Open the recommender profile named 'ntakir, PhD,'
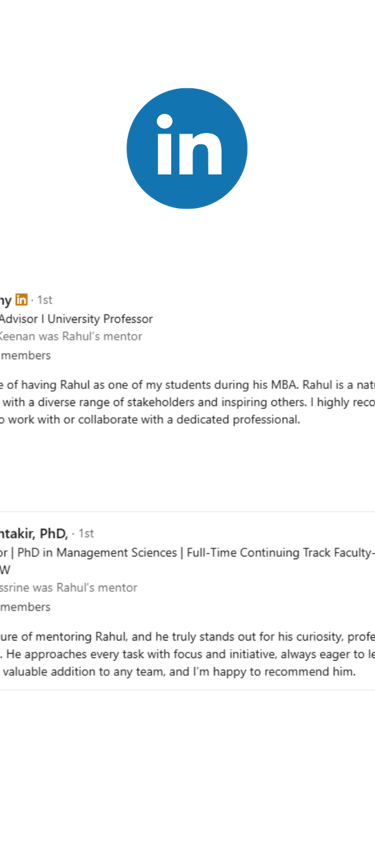The image size is (375, 851). click(34, 534)
